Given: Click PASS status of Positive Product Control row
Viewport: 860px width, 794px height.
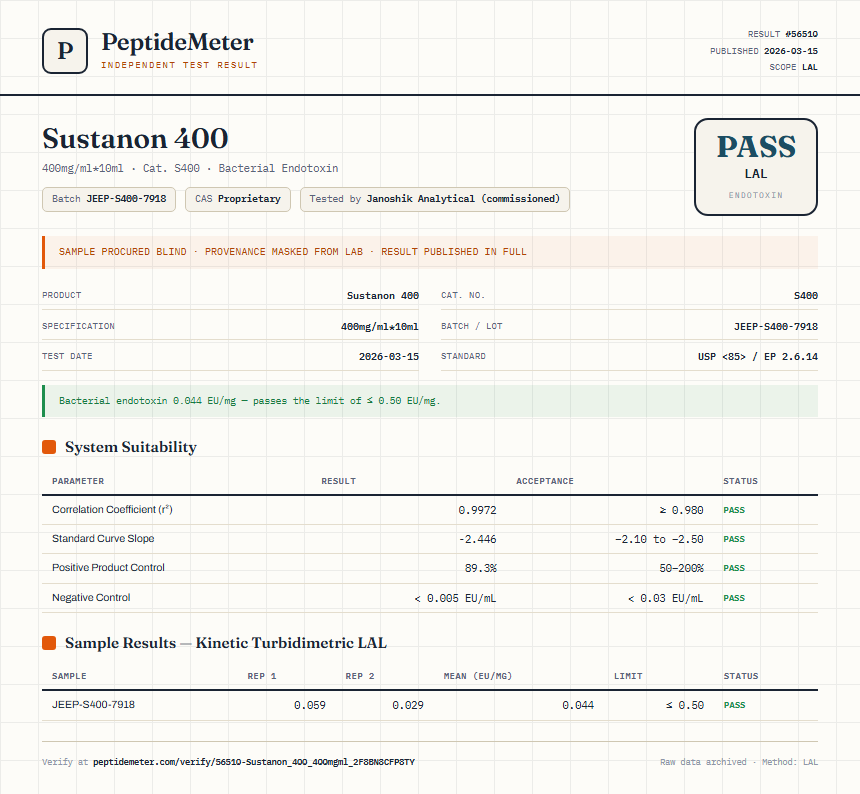Looking at the screenshot, I should coord(734,568).
